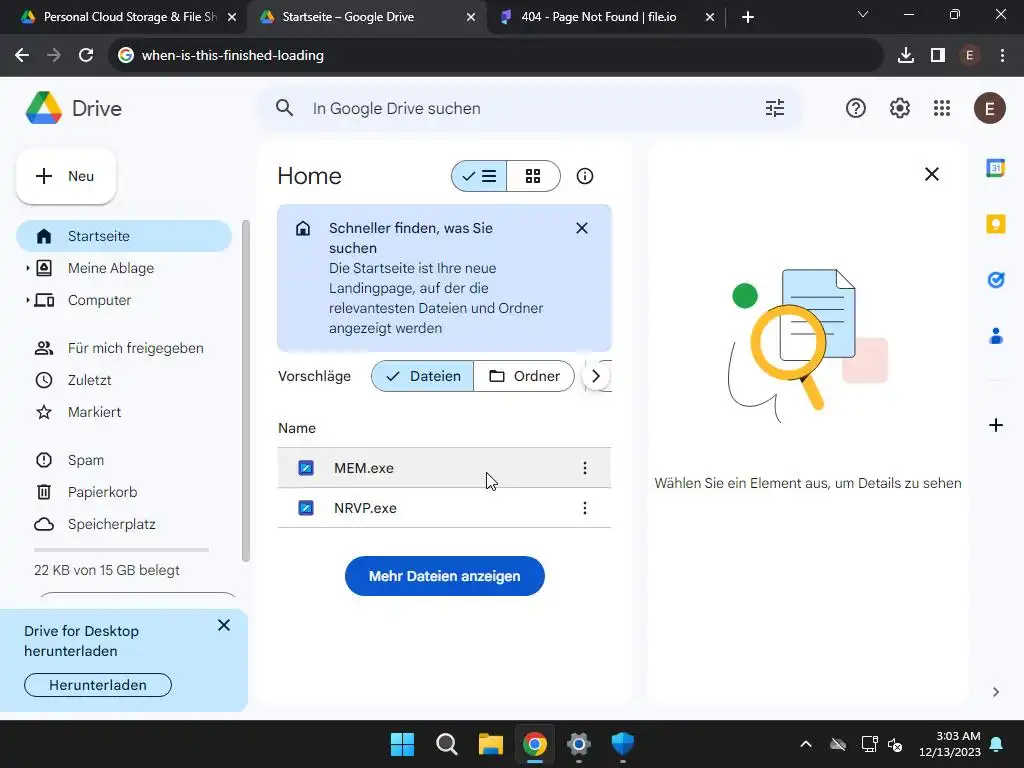
Task: Open Google Keep side panel icon
Action: point(995,224)
